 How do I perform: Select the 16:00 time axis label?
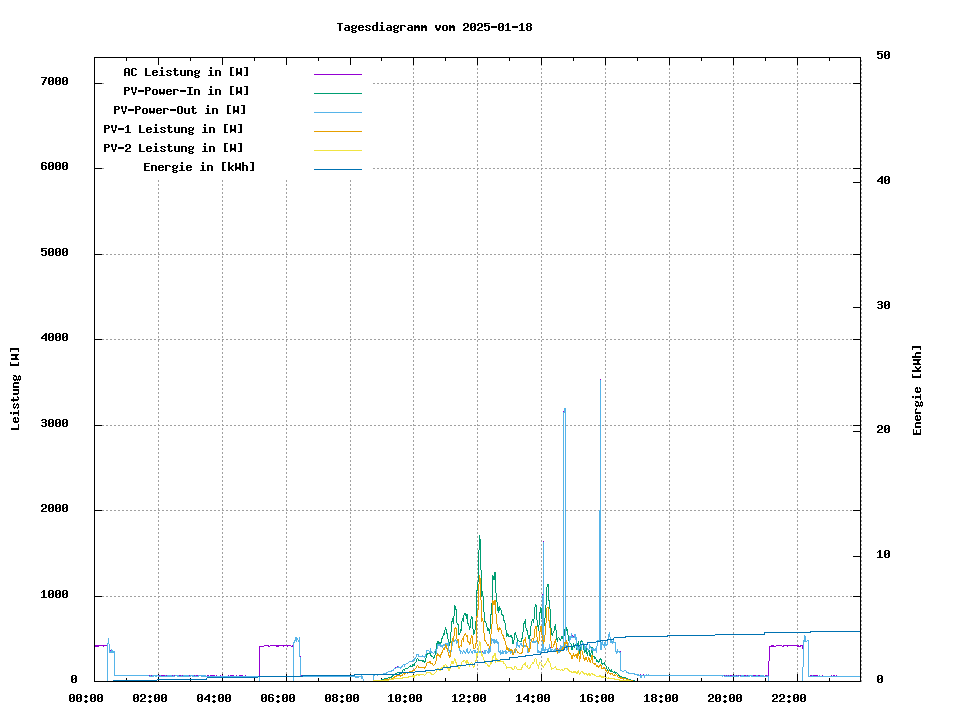click(x=597, y=698)
